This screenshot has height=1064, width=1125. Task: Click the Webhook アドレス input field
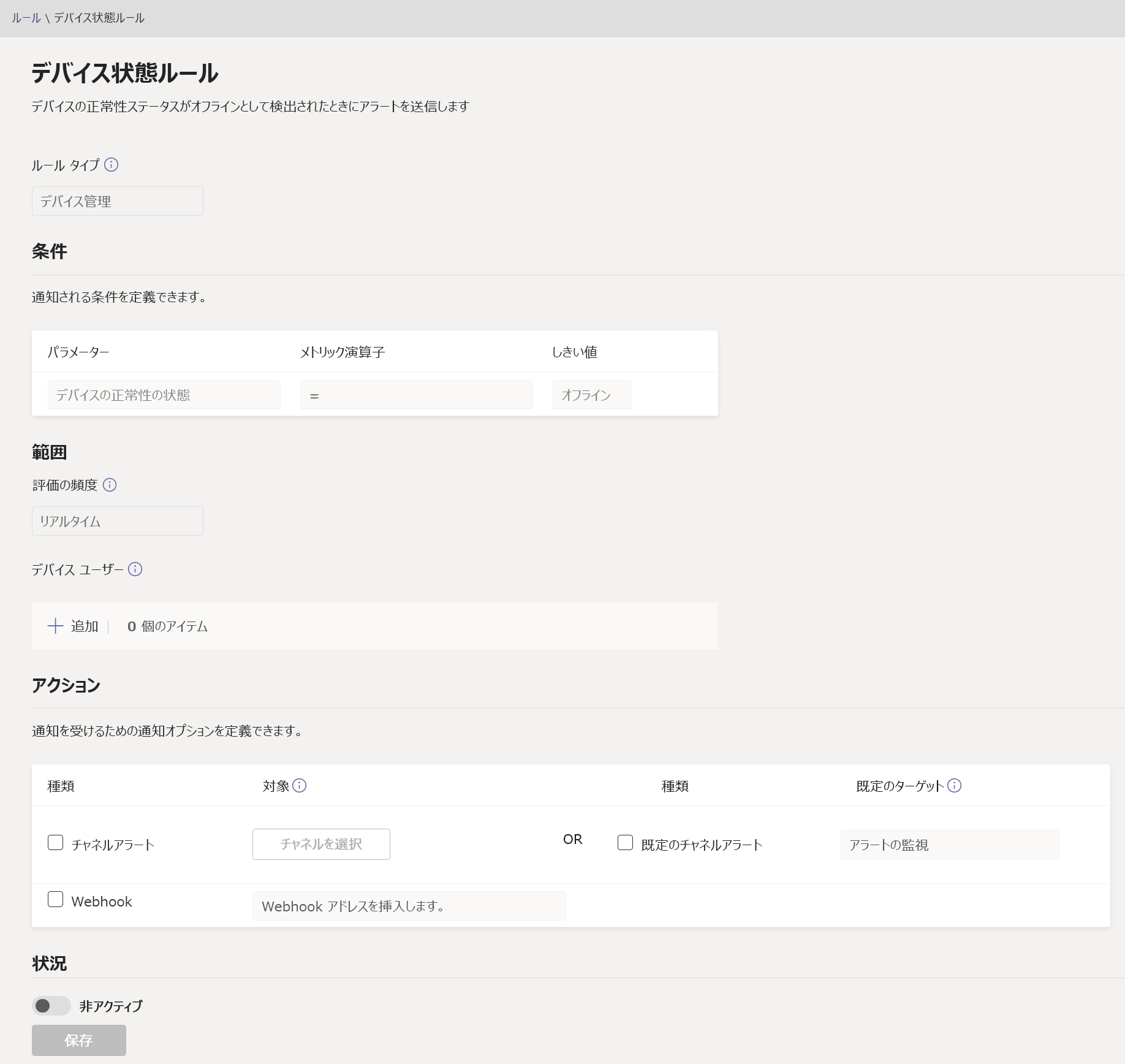[409, 906]
